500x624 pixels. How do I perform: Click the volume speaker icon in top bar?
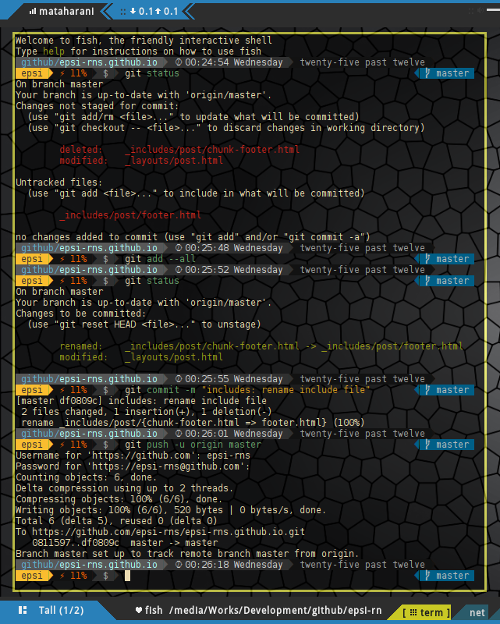[480, 11]
